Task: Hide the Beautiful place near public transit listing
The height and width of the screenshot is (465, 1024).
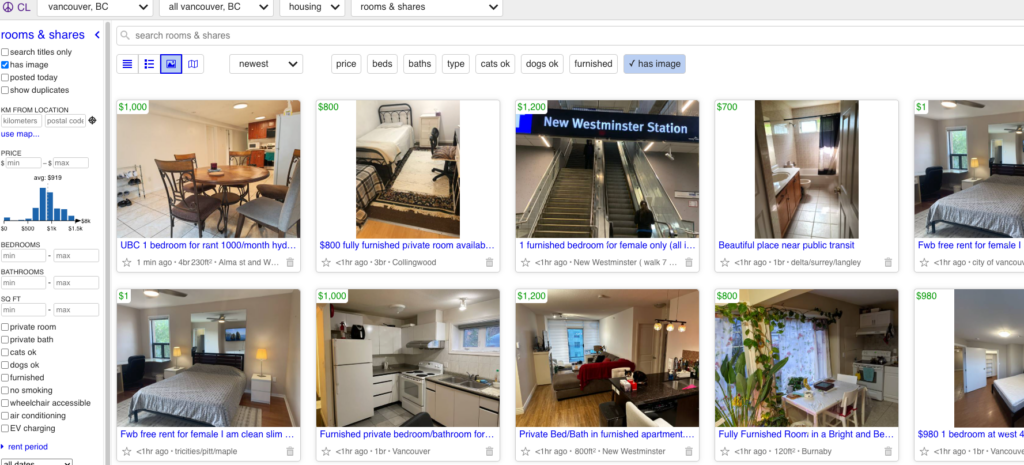Action: (888, 263)
